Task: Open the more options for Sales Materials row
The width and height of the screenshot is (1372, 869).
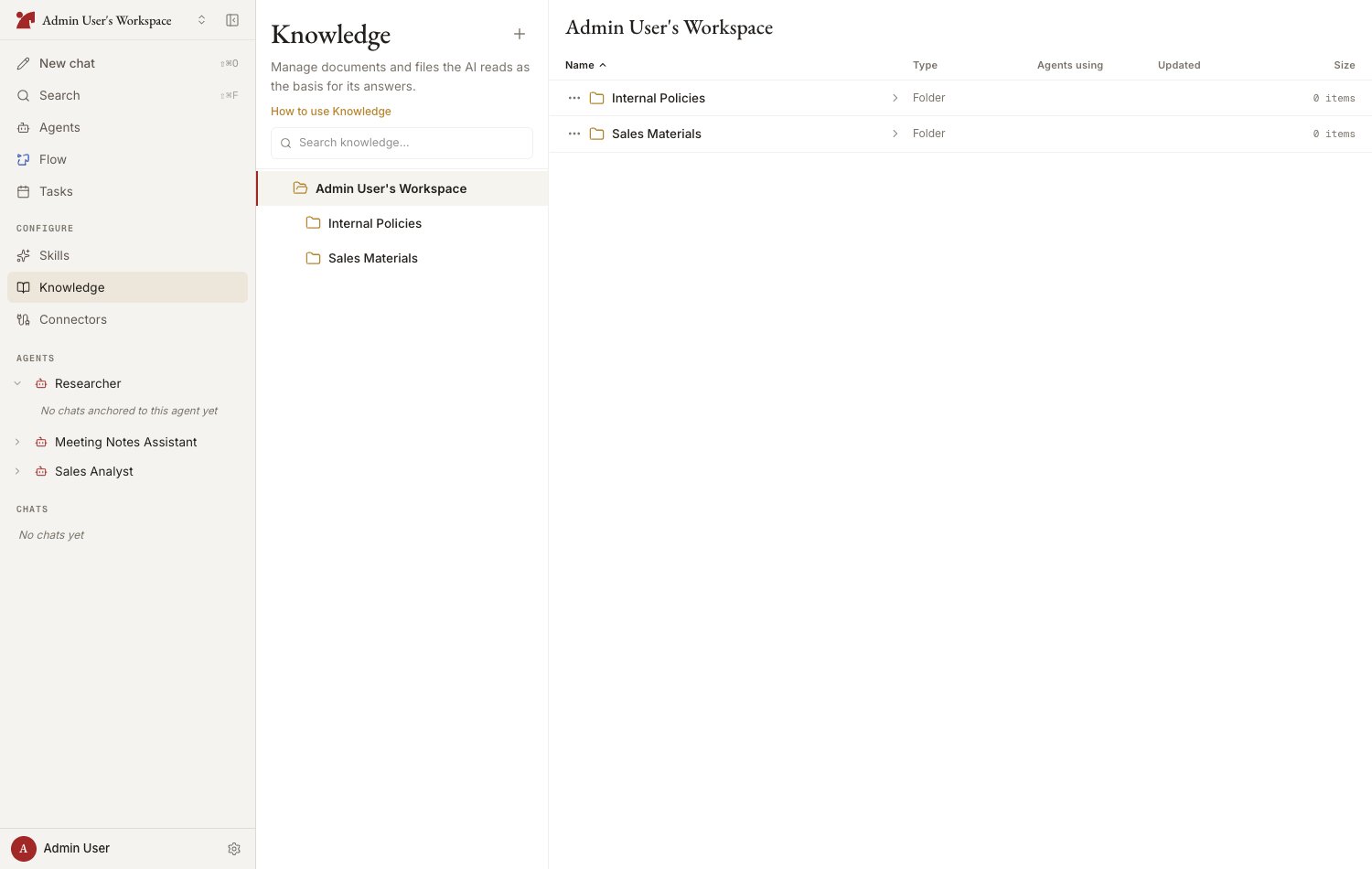Action: pyautogui.click(x=574, y=134)
